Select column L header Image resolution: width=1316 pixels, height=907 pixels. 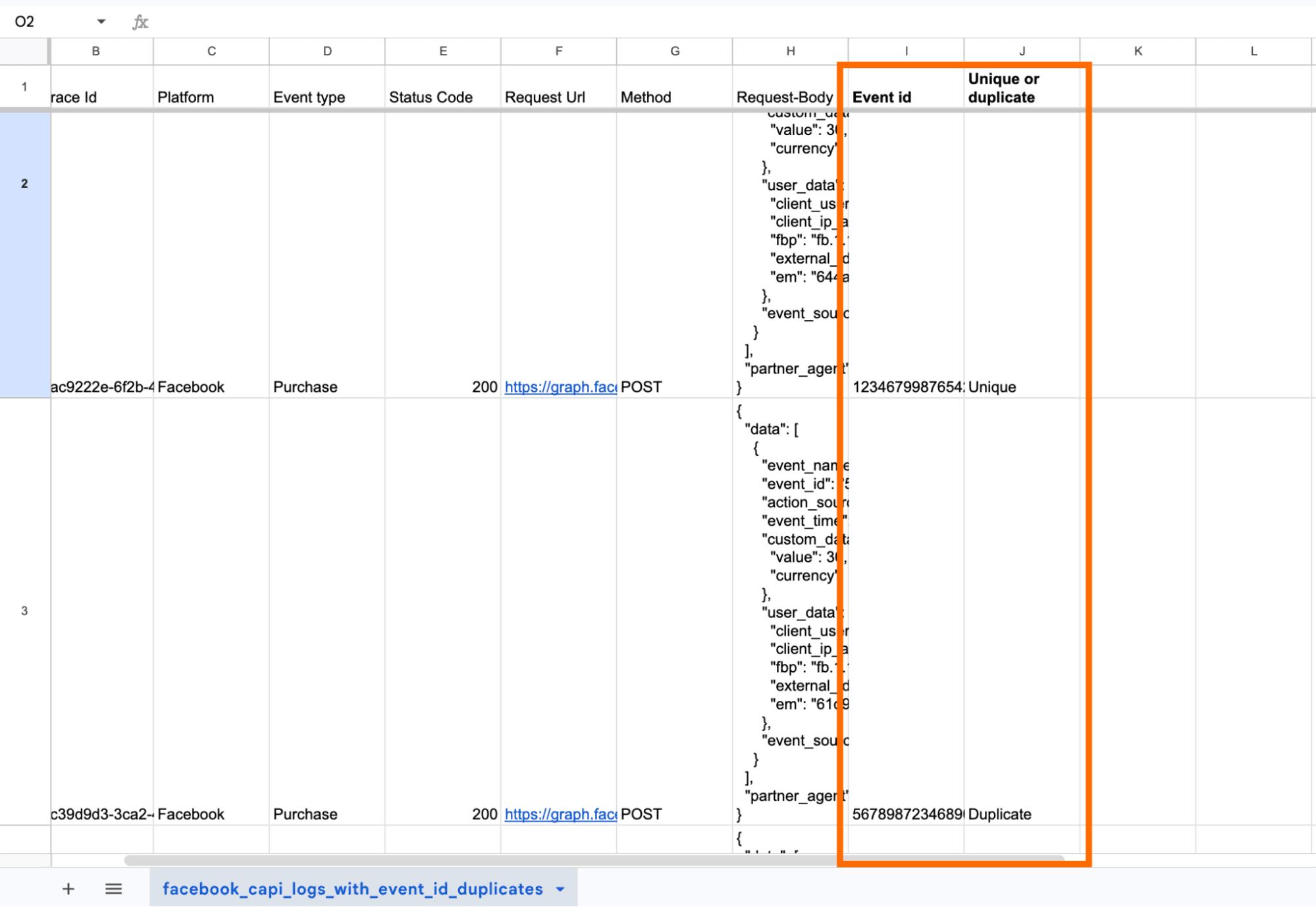1254,51
